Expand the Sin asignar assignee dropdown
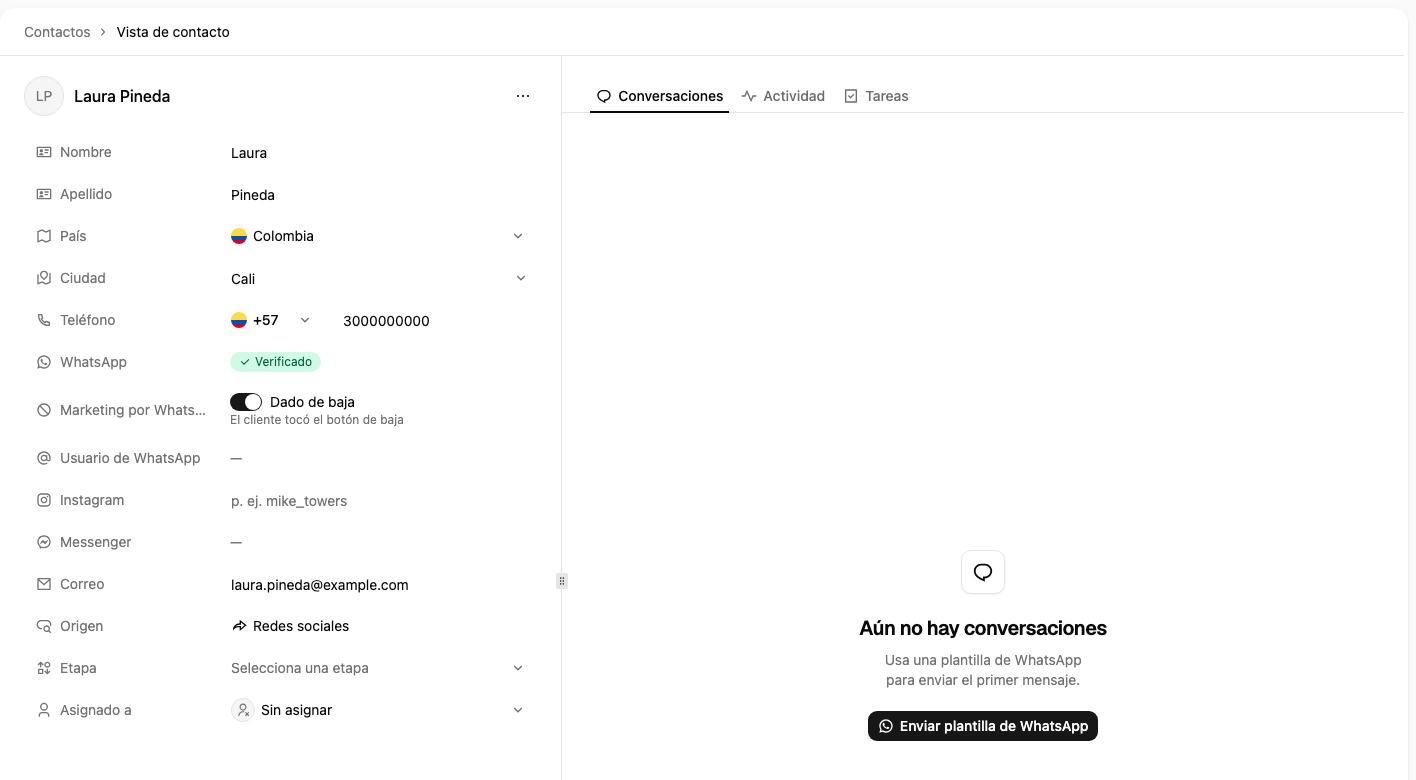1416x780 pixels. pos(378,710)
